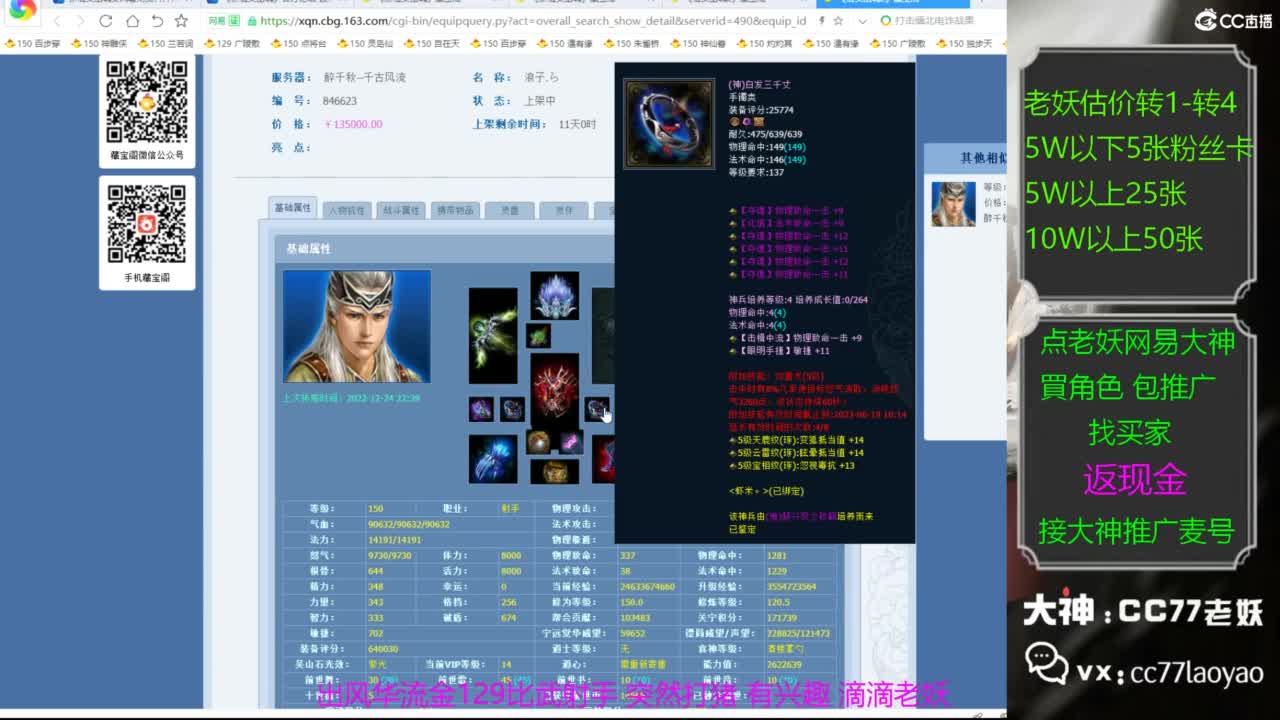Image resolution: width=1280 pixels, height=720 pixels.
Task: Click the small green item icon under headgear
Action: coord(538,336)
